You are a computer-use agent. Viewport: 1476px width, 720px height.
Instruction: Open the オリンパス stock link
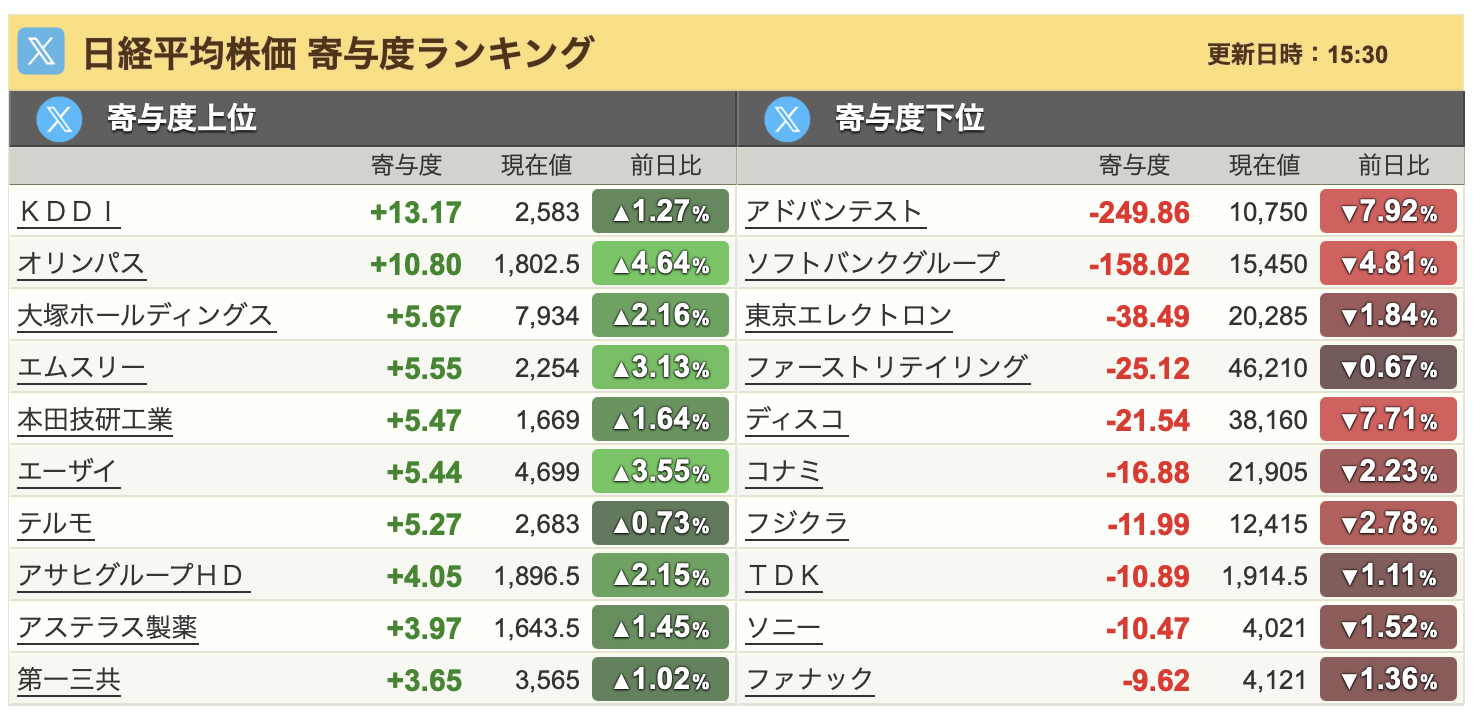point(81,264)
